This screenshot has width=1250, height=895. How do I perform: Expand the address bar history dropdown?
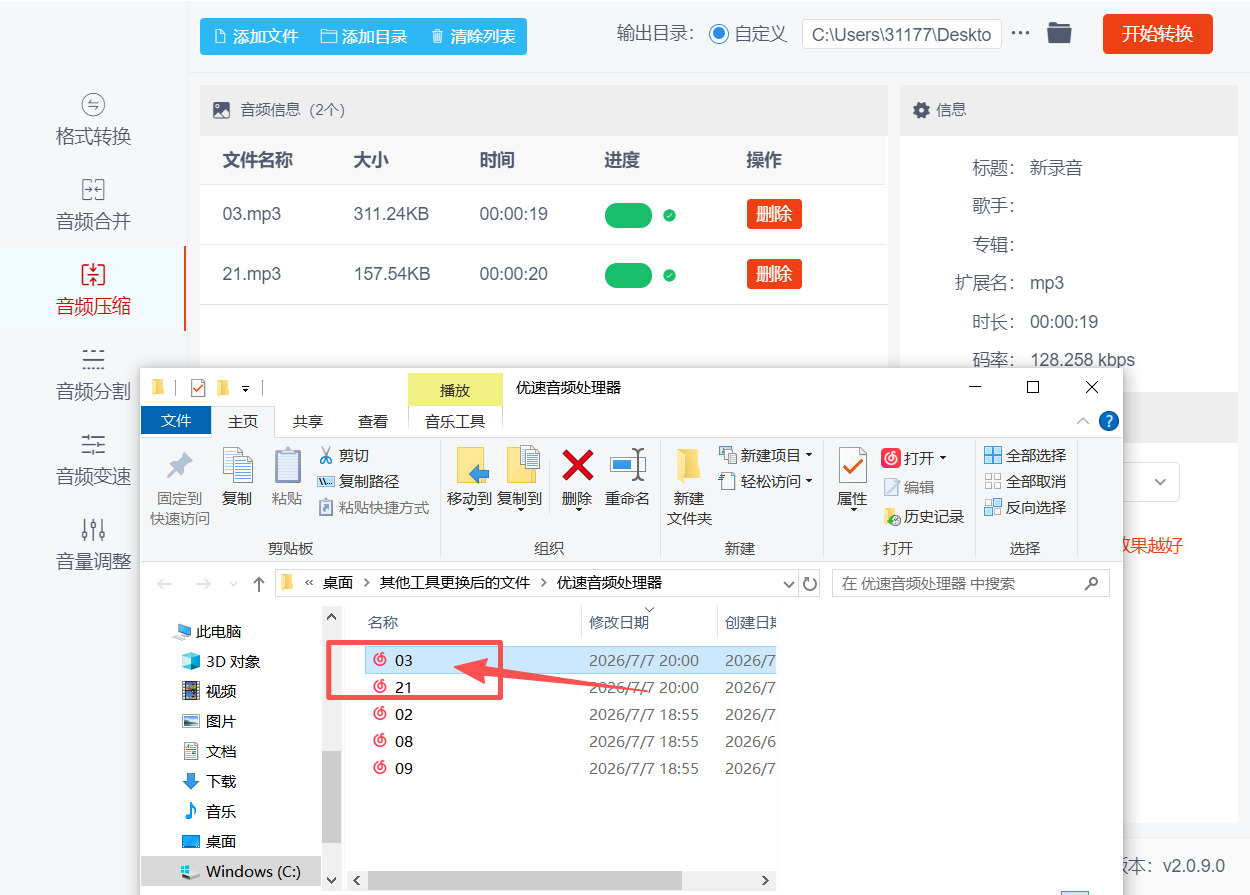coord(788,583)
